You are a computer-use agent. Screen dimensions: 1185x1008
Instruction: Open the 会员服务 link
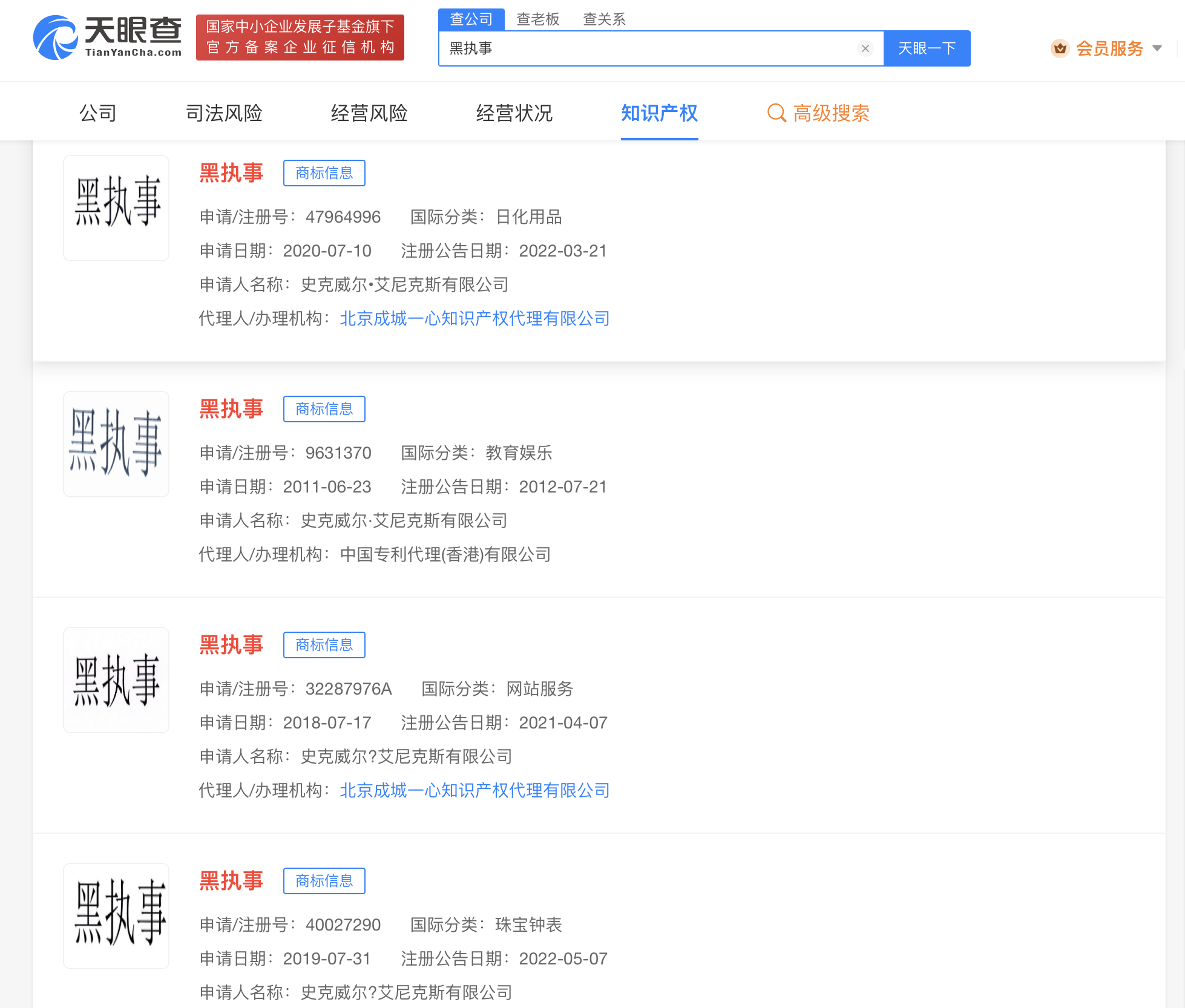(1109, 48)
